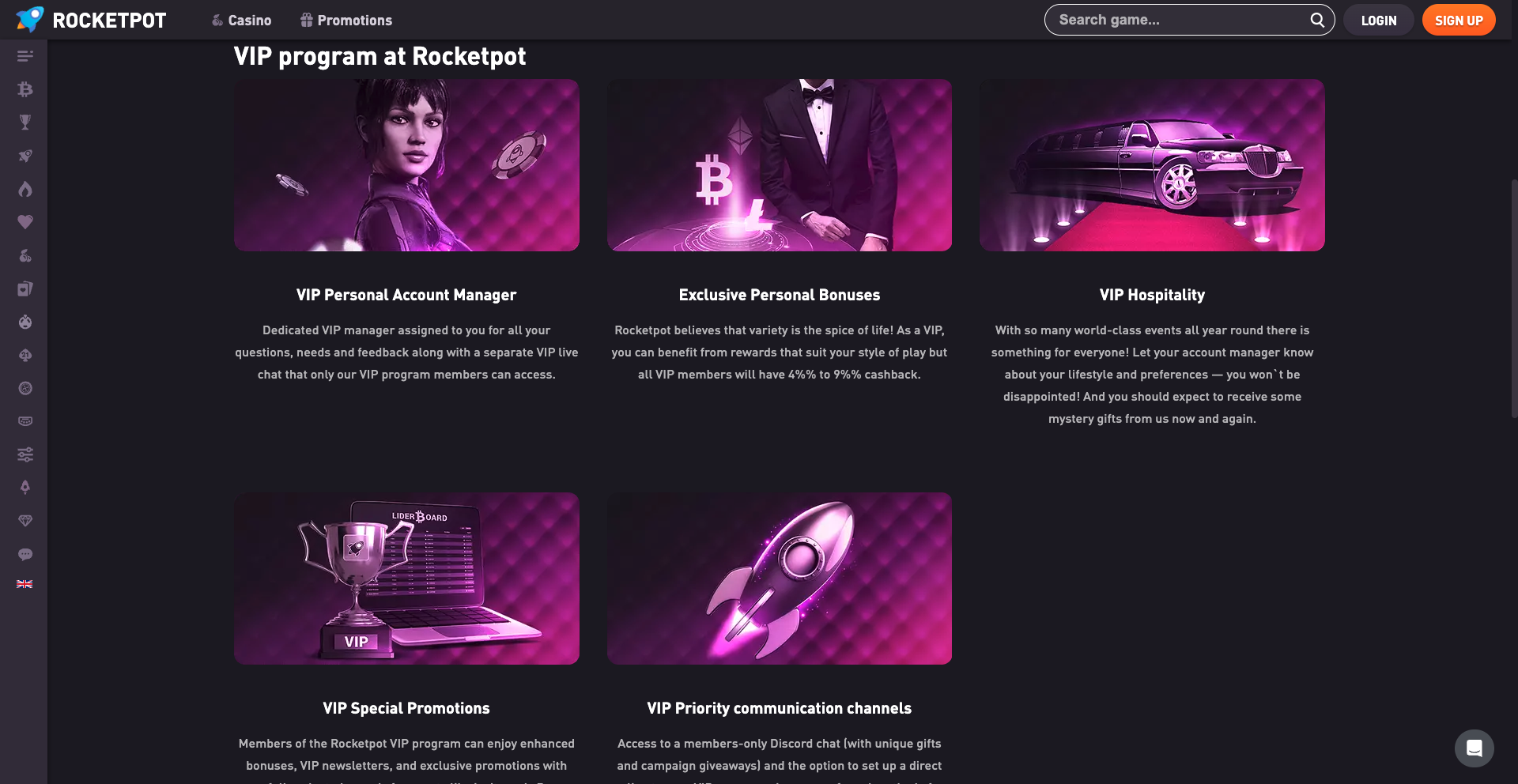Open the Casino menu item
1518x784 pixels.
(241, 21)
